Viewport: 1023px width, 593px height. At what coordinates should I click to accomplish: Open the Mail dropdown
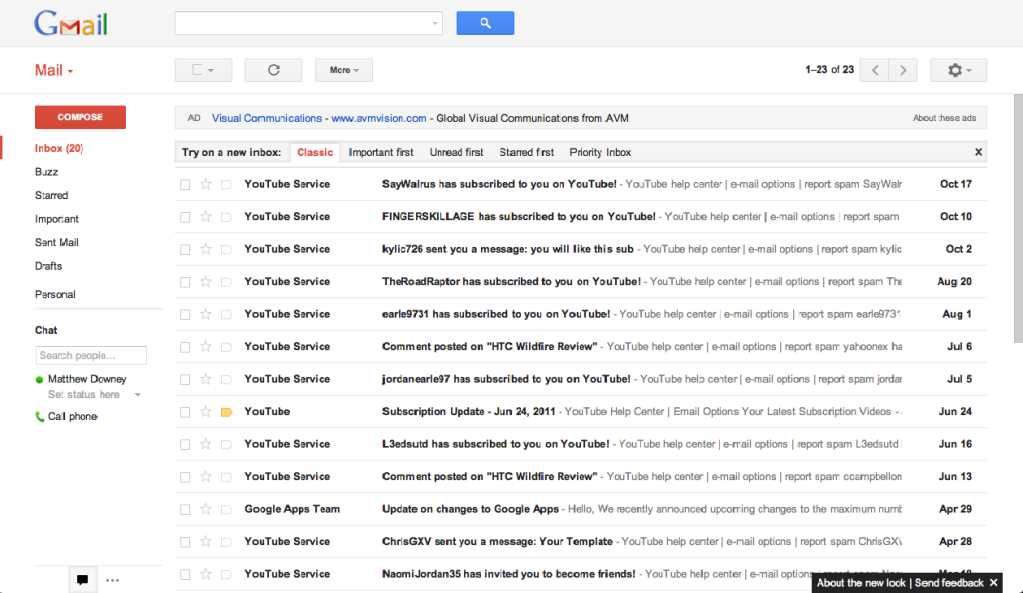(53, 69)
